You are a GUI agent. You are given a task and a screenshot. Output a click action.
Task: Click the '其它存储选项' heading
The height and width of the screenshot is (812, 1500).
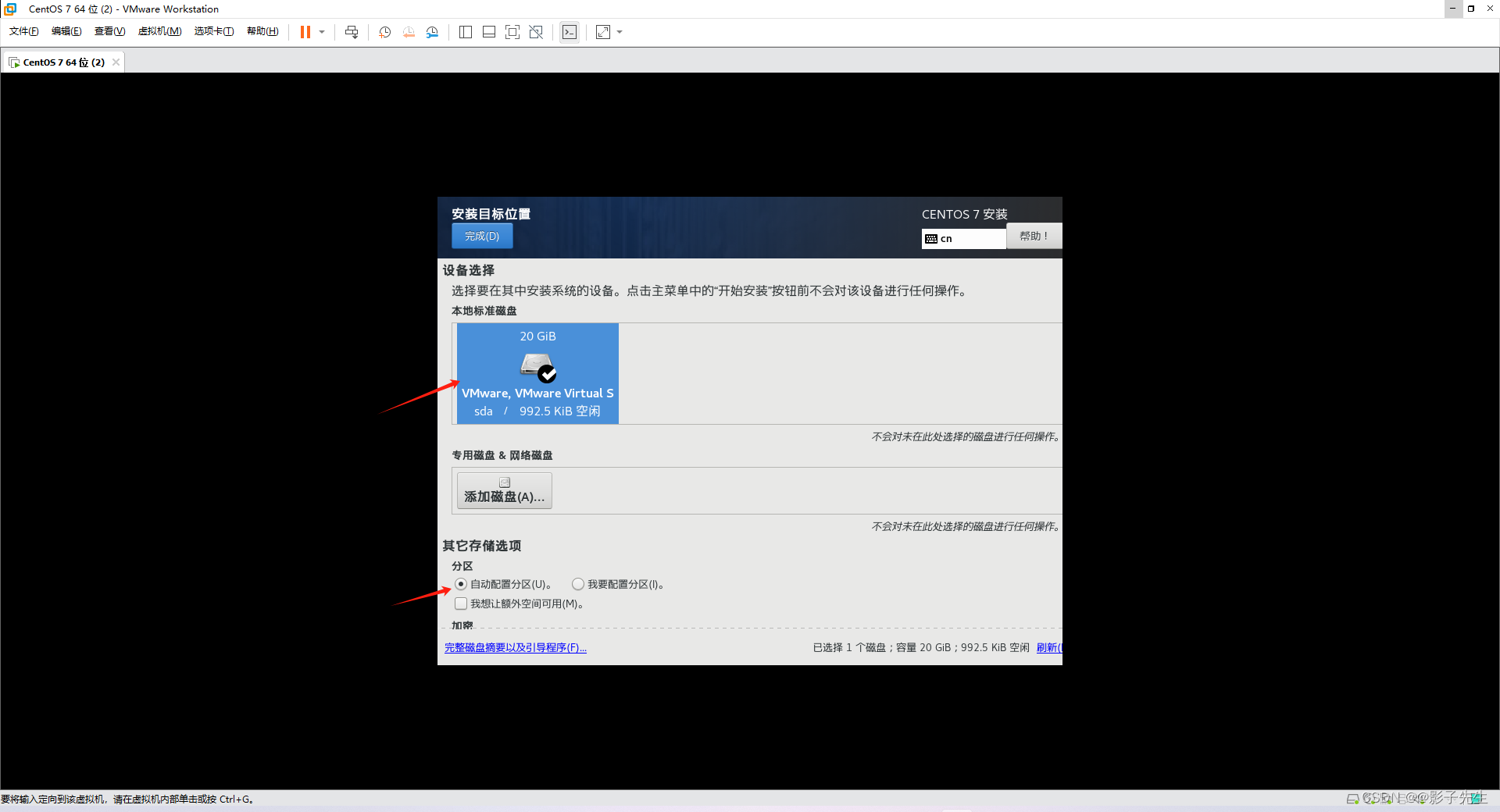[x=482, y=546]
